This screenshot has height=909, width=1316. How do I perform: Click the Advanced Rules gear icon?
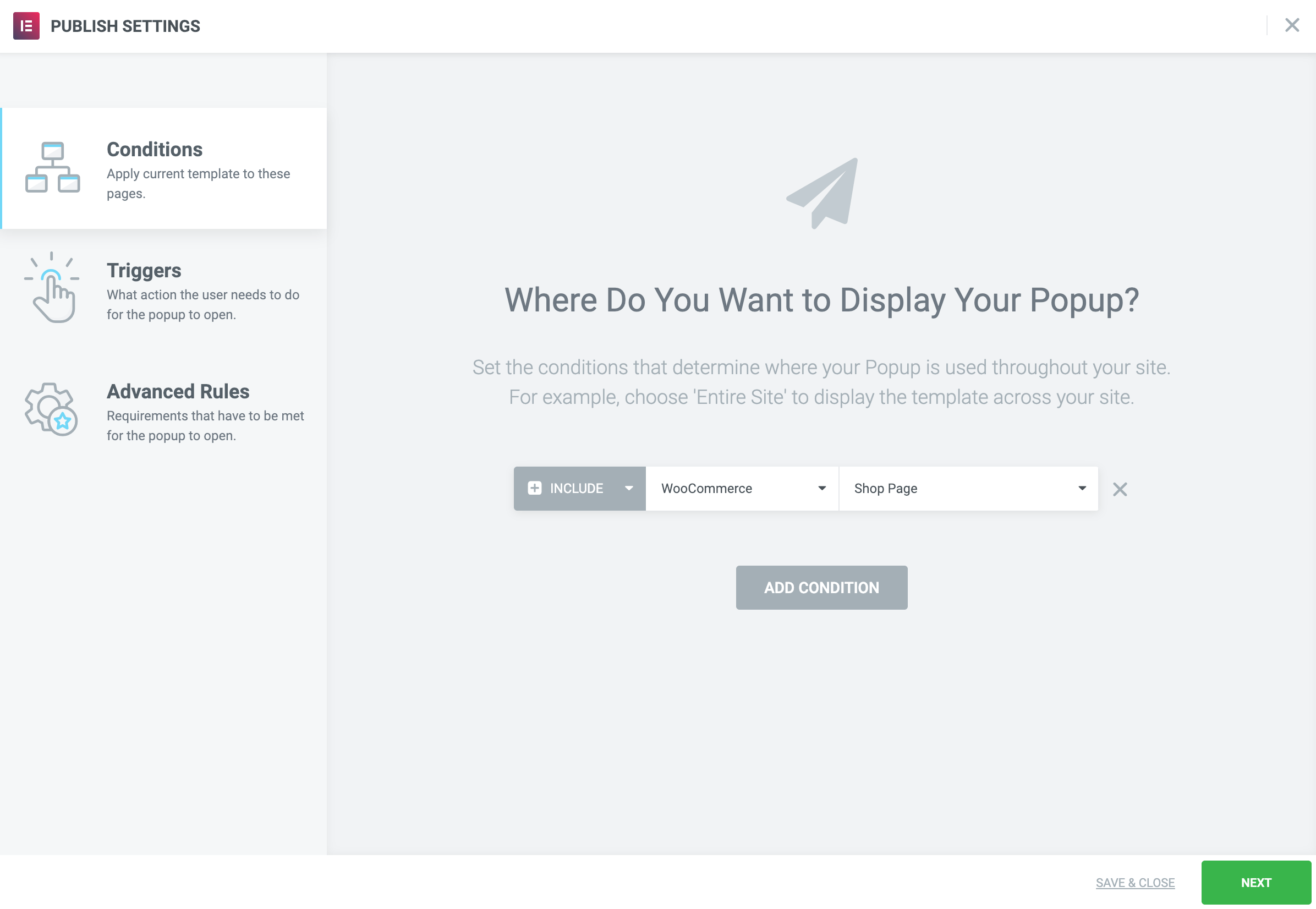pyautogui.click(x=51, y=409)
